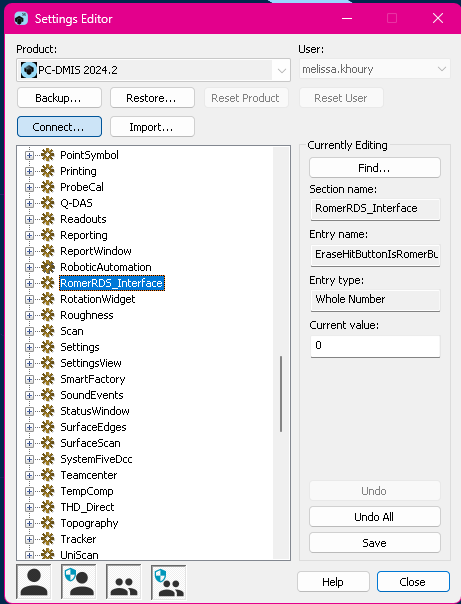461x604 pixels.
Task: Expand the Settings tree node
Action: pyautogui.click(x=29, y=347)
